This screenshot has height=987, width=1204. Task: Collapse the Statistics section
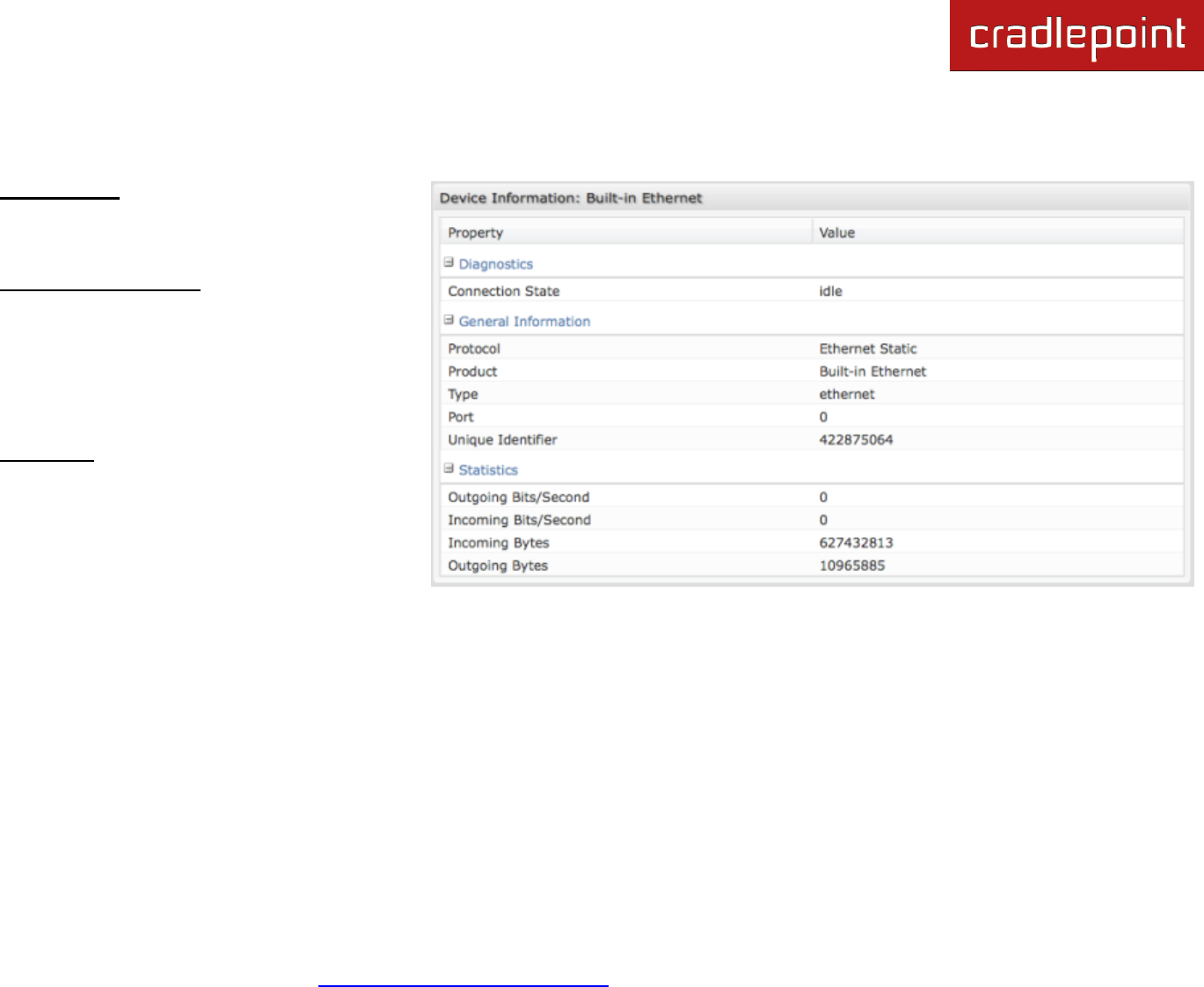449,469
